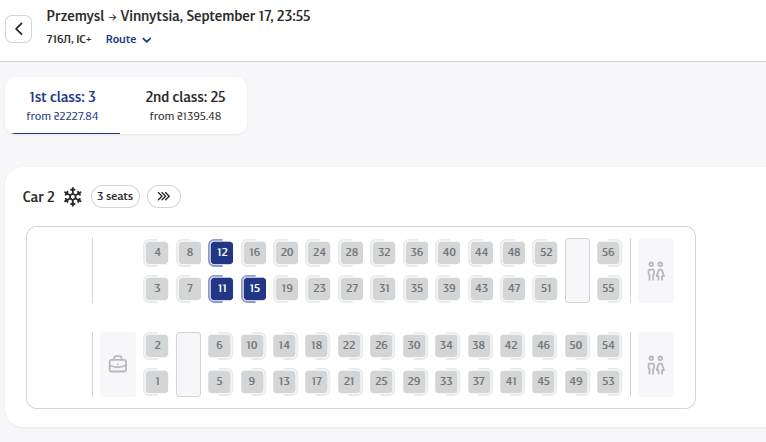The height and width of the screenshot is (442, 766).
Task: Click seat 53 in bottom row
Action: click(x=608, y=381)
